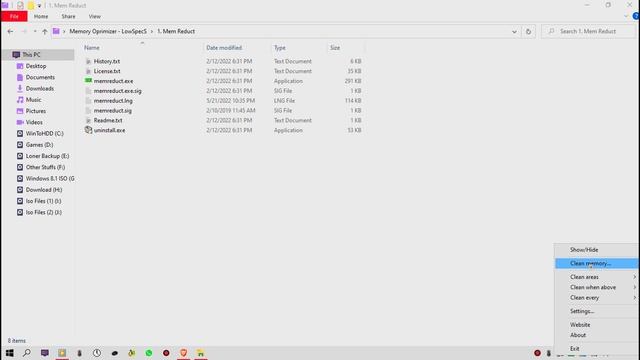Viewport: 640px width, 360px height.
Task: Click red record icon in system tray
Action: [x=537, y=353]
